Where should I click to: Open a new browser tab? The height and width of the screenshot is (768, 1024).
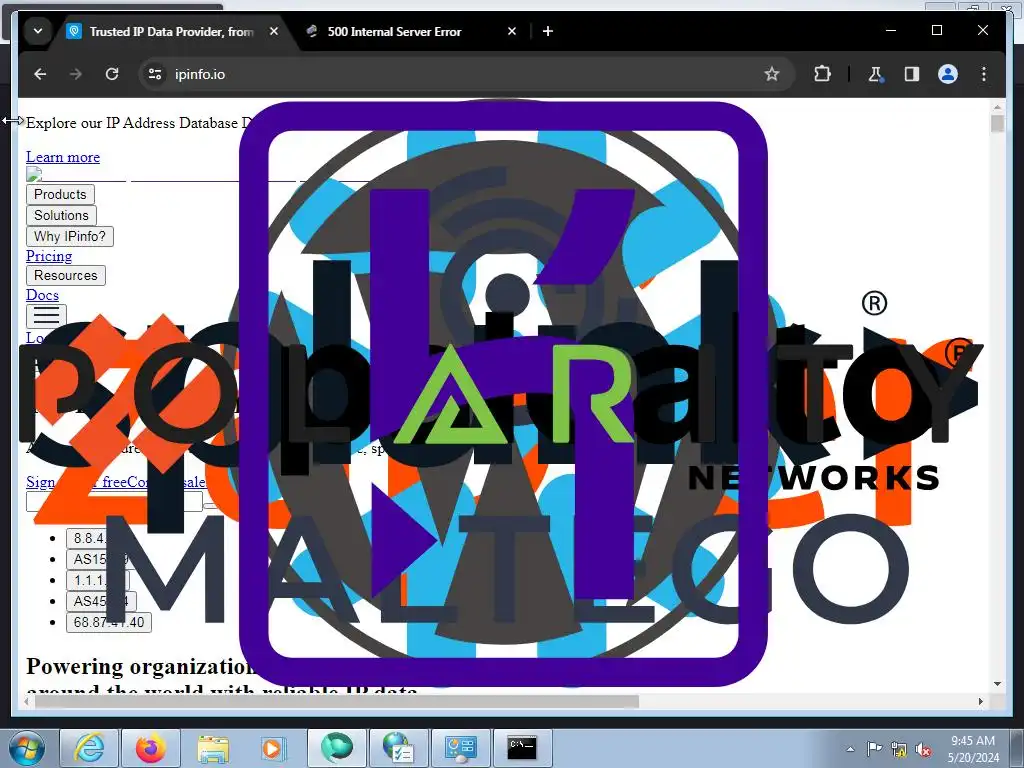(548, 31)
